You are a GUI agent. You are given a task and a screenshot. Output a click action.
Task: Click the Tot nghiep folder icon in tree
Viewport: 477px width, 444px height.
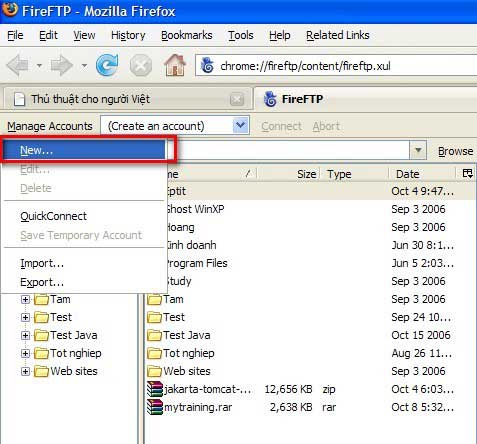coord(41,353)
